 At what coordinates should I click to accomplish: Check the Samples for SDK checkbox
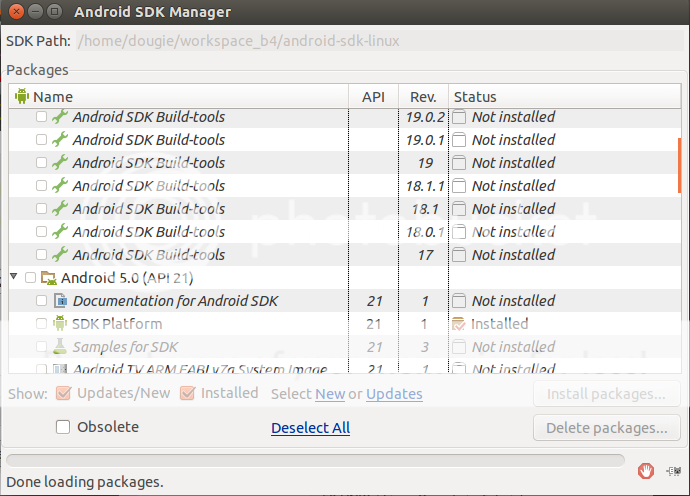point(41,346)
